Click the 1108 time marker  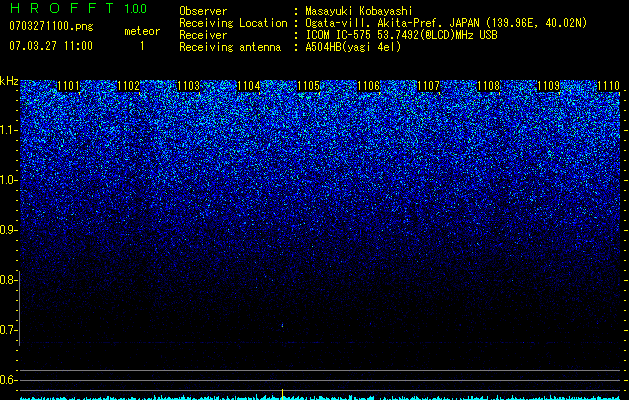489,86
